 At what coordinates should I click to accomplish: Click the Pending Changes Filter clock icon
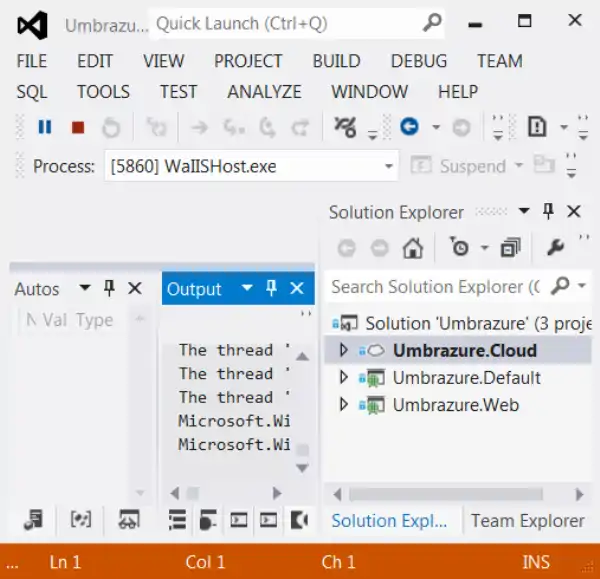(x=459, y=247)
